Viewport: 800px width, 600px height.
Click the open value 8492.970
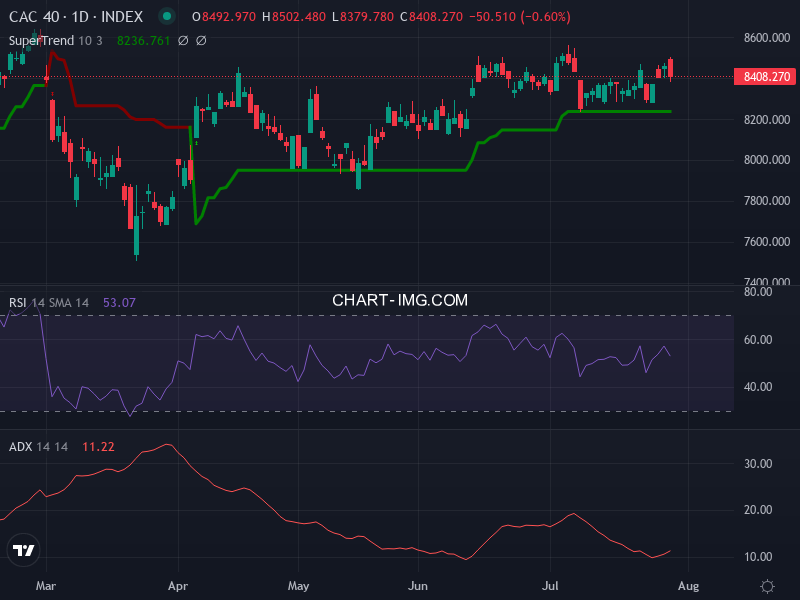229,17
